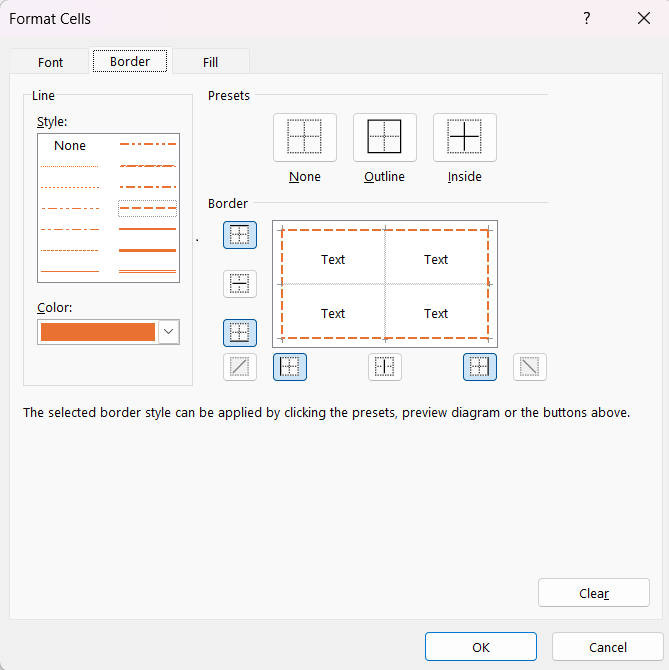The image size is (669, 670).
Task: Open the line Color dropdown arrow
Action: [169, 332]
